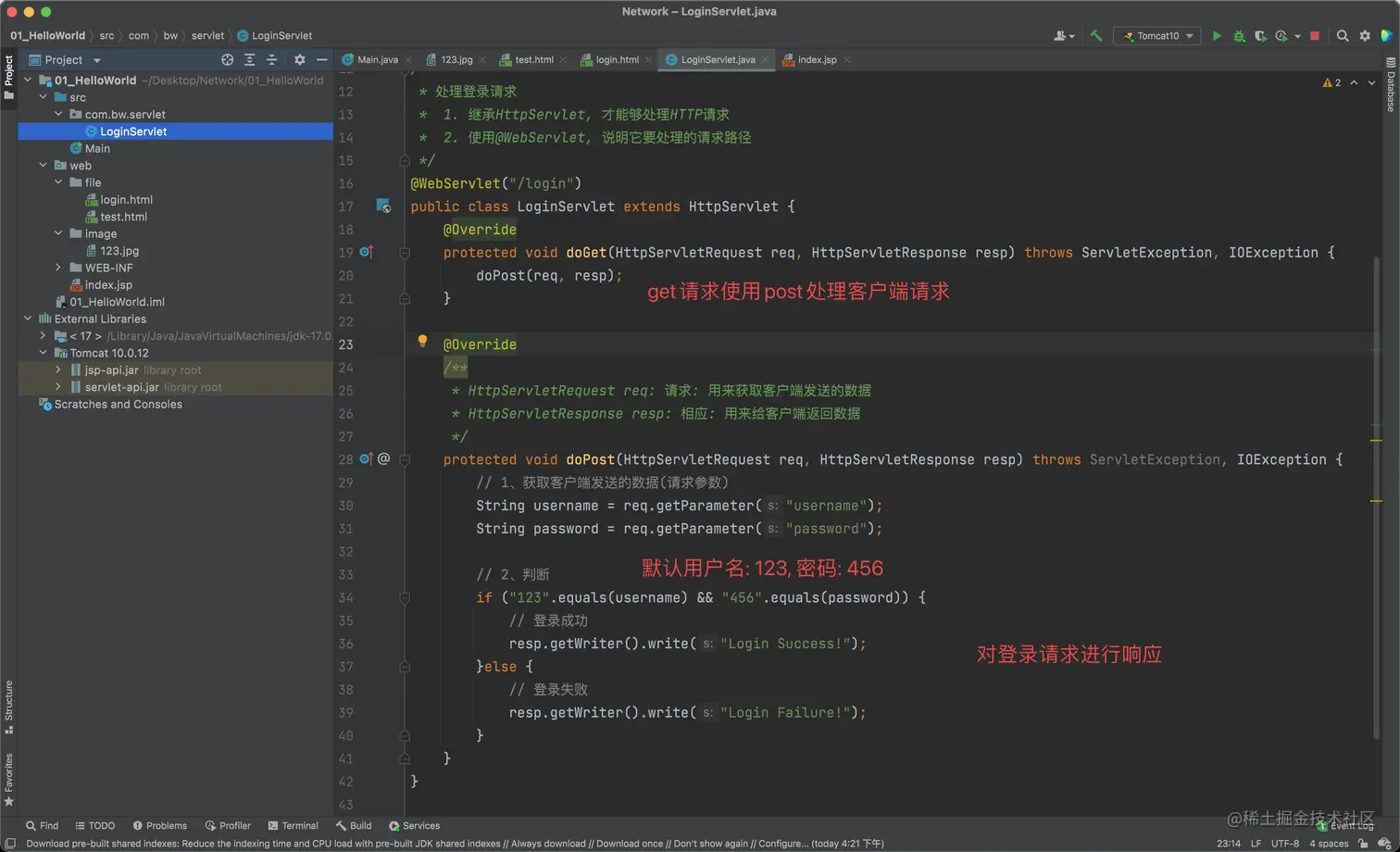Expand all in Project panel
The height and width of the screenshot is (852, 1400).
tap(250, 60)
